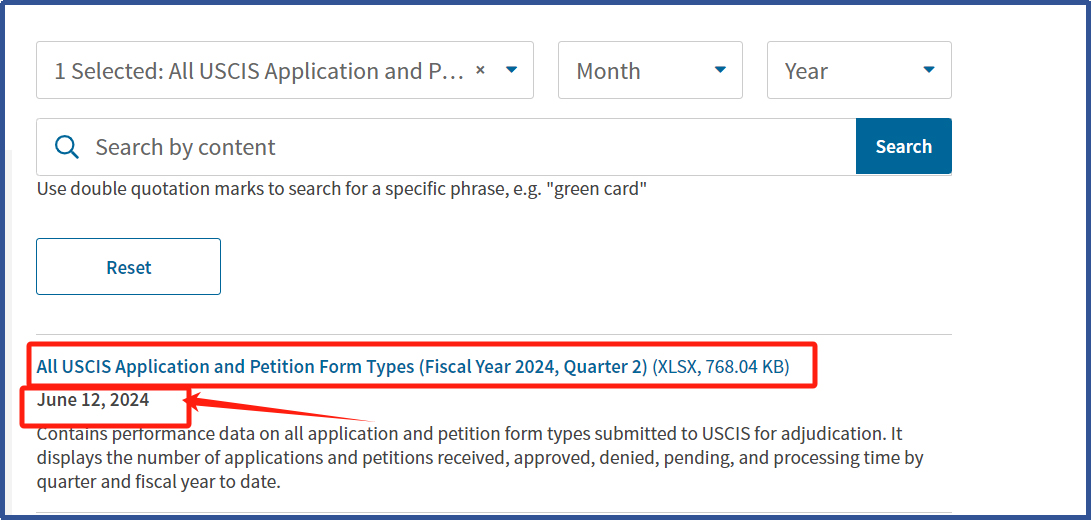The height and width of the screenshot is (522, 1092).
Task: Click the Month dropdown chevron arrow
Action: click(x=720, y=70)
